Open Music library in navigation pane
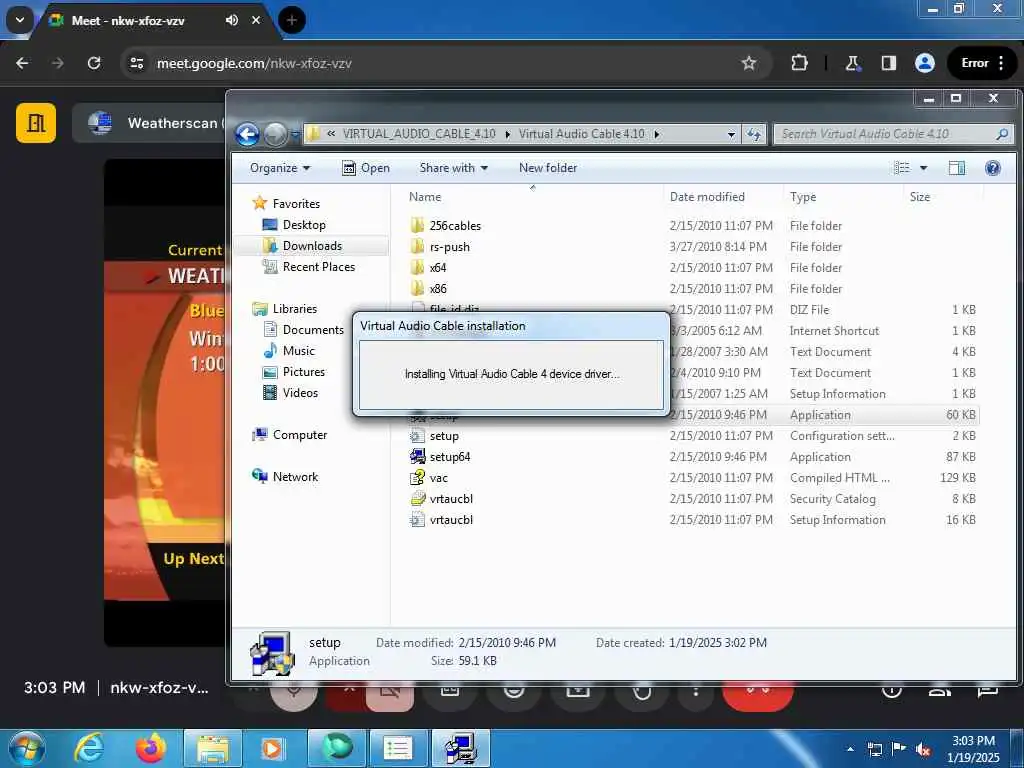The height and width of the screenshot is (768, 1024). coord(289,351)
